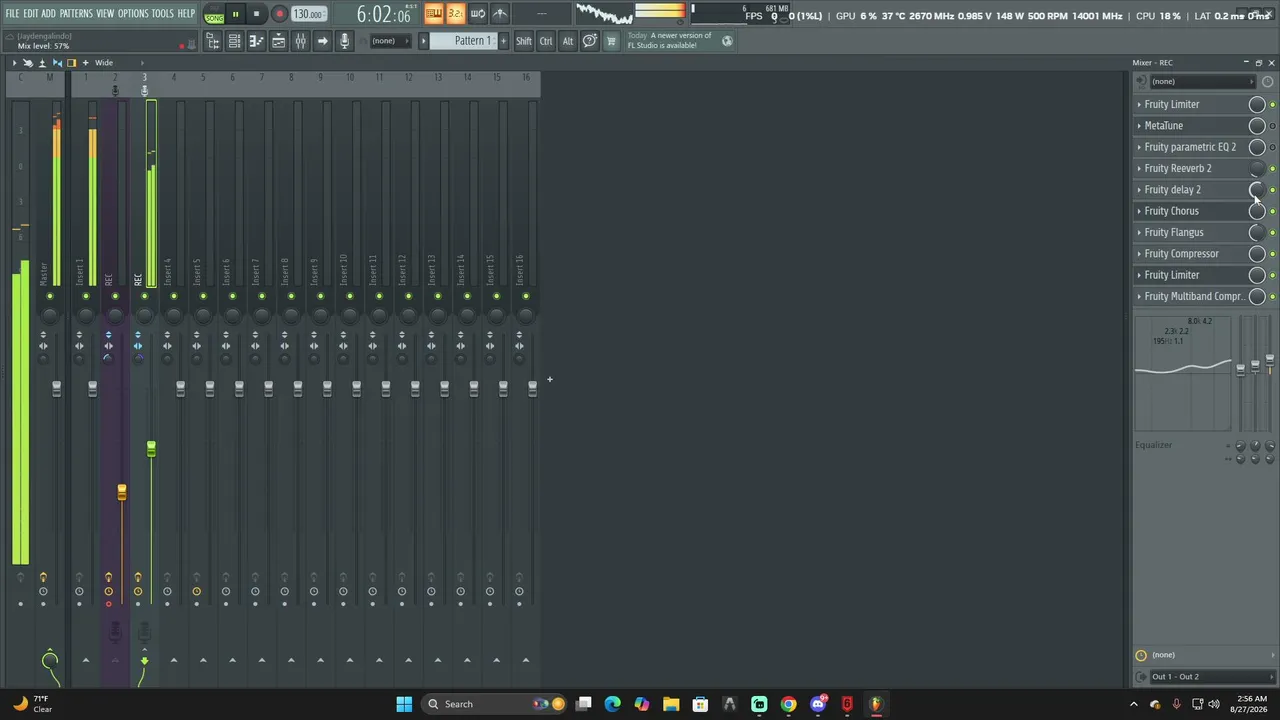The width and height of the screenshot is (1280, 720).
Task: Open the ADD menu
Action: click(48, 14)
